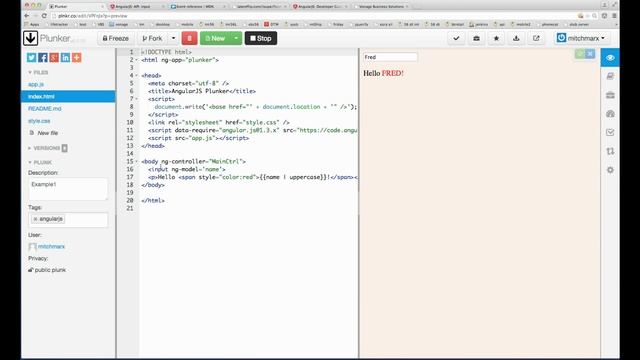Viewport: 640px width, 360px height.
Task: Star this plunk
Action: point(496,38)
